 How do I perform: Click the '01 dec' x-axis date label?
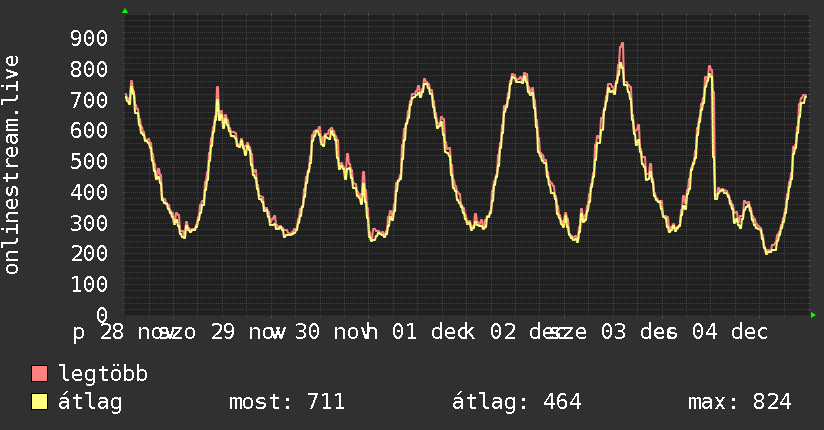[x=428, y=332]
